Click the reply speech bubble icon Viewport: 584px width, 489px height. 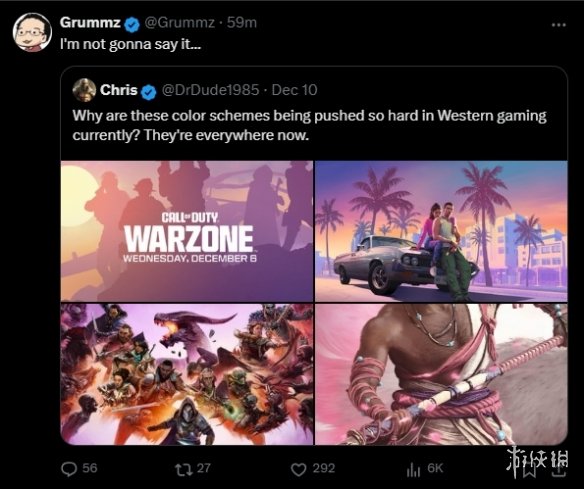[x=69, y=469]
